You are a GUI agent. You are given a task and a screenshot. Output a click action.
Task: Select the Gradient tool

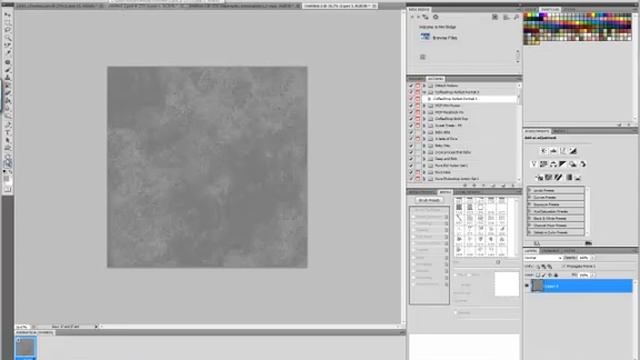point(8,101)
